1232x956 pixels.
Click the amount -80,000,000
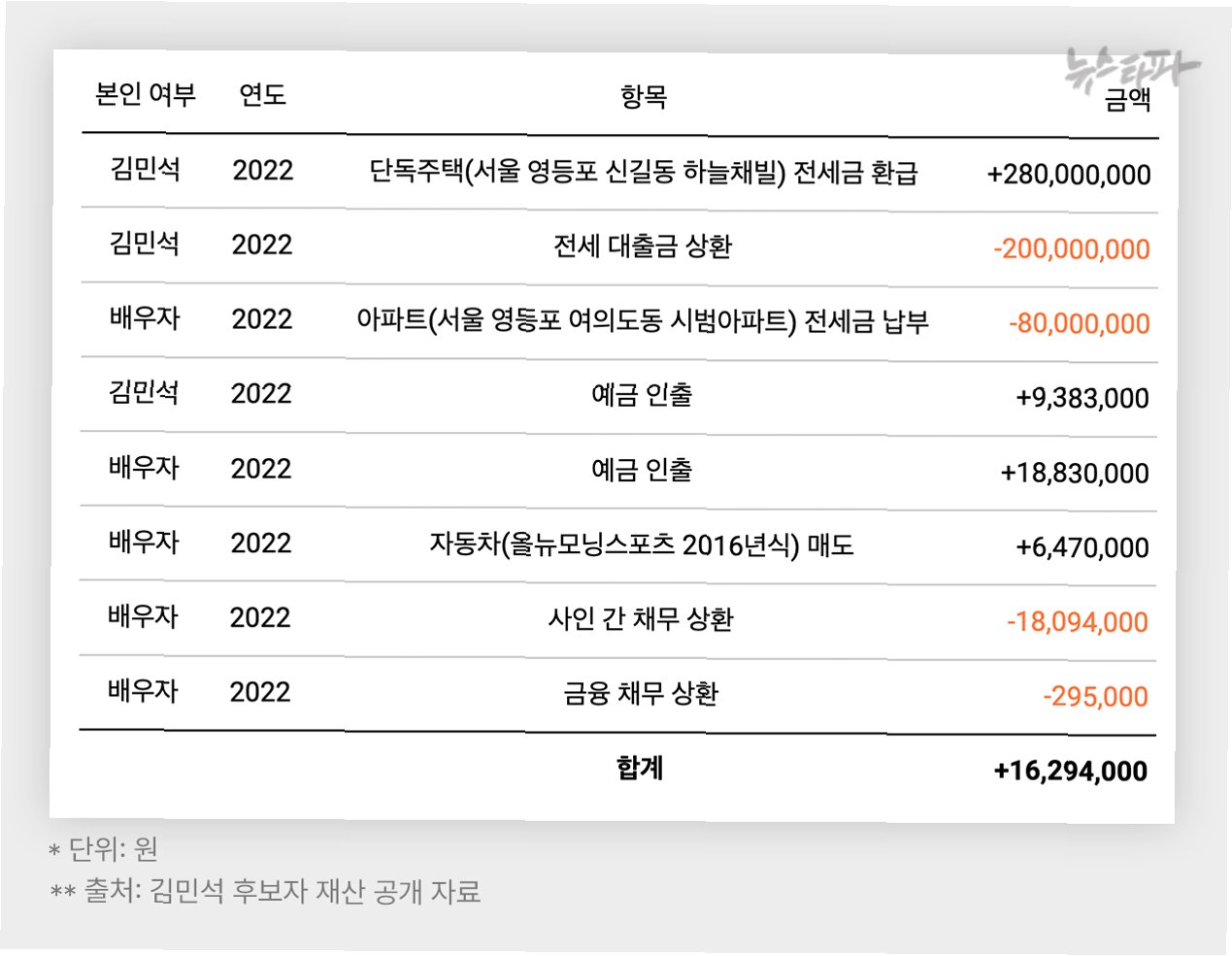tap(1080, 323)
